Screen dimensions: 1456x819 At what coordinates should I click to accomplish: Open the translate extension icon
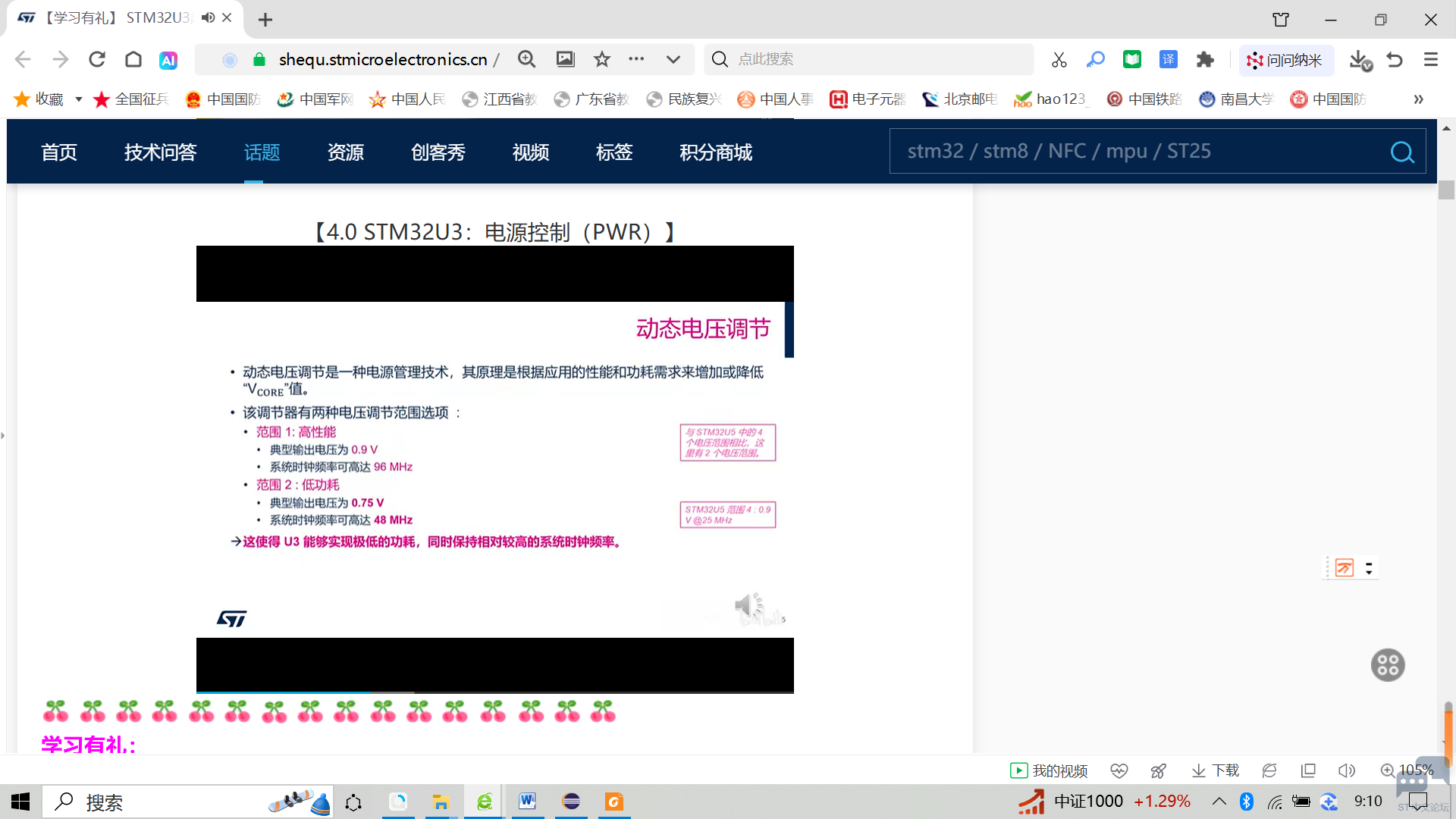(x=1169, y=59)
